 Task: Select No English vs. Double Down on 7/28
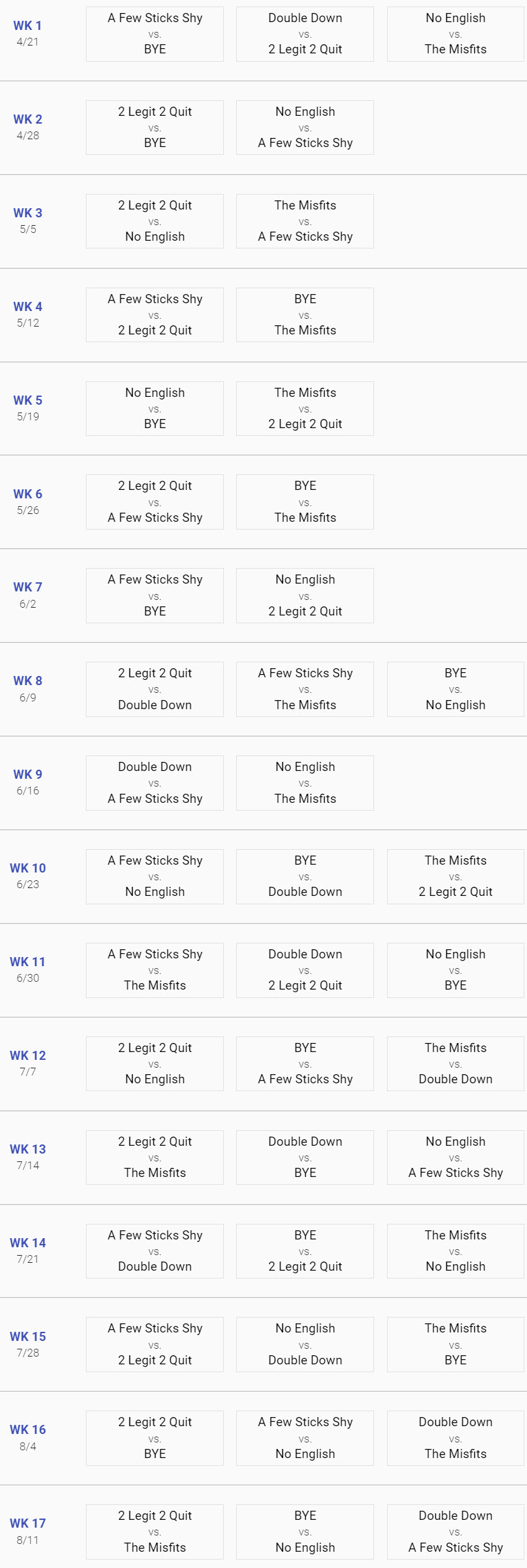305,1344
